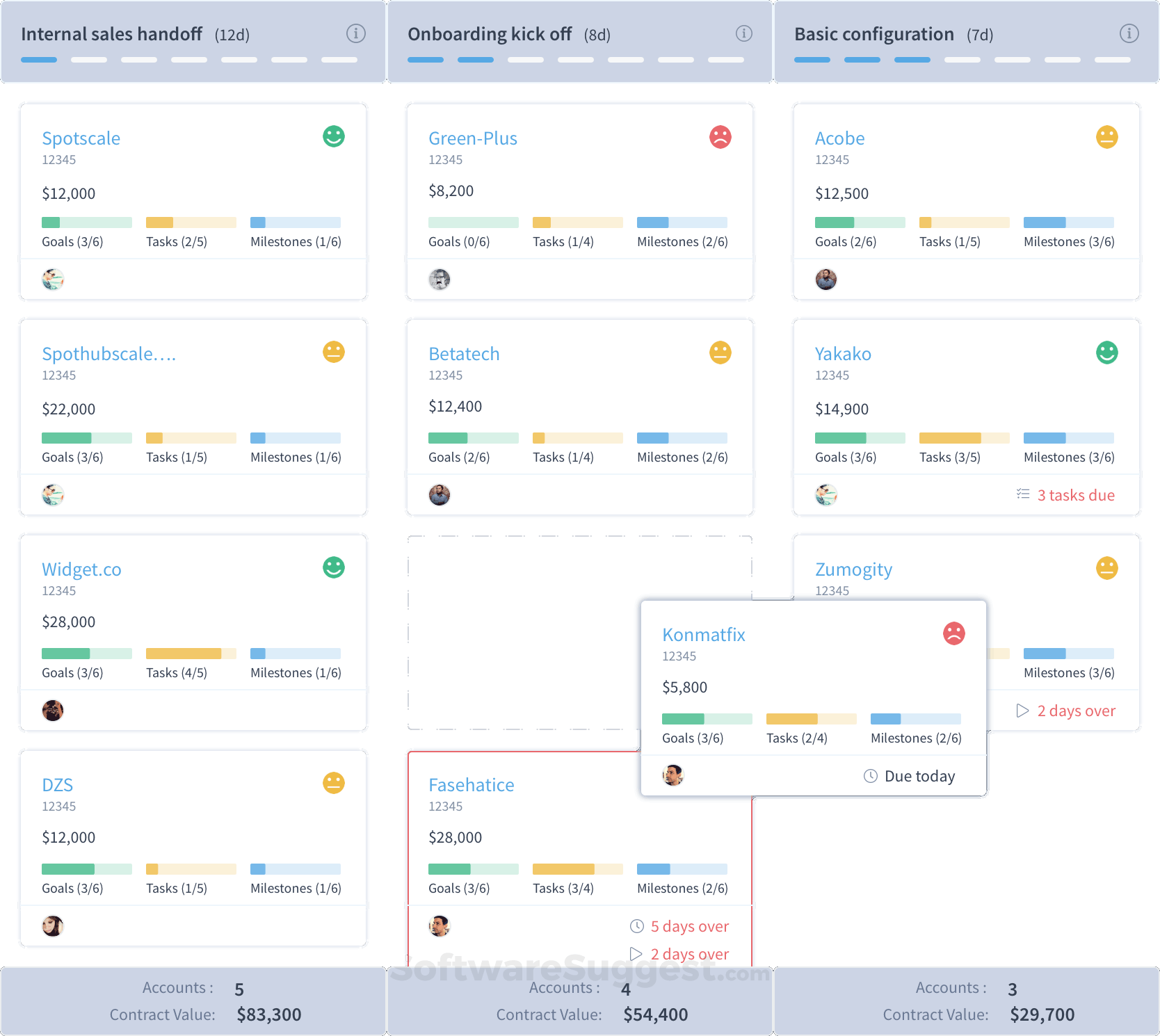This screenshot has width=1160, height=1036.
Task: Click Yakako Goals (3/6) progress bar
Action: click(860, 438)
